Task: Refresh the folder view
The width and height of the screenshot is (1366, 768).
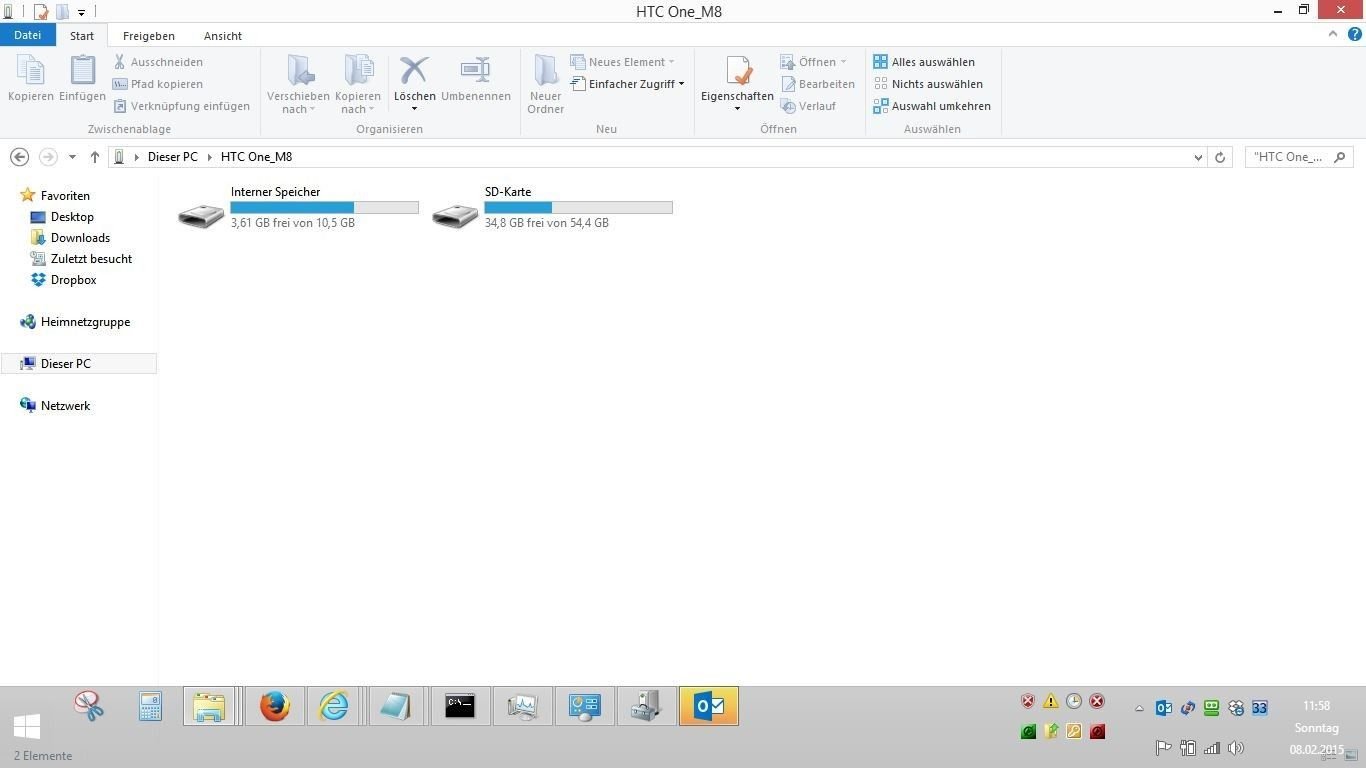Action: (1220, 157)
